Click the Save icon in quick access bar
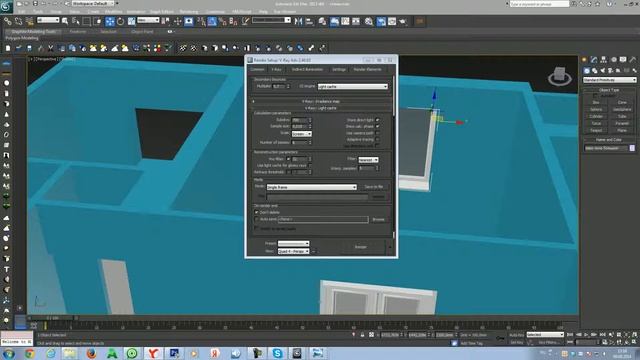The image size is (640, 360). pyautogui.click(x=35, y=4)
